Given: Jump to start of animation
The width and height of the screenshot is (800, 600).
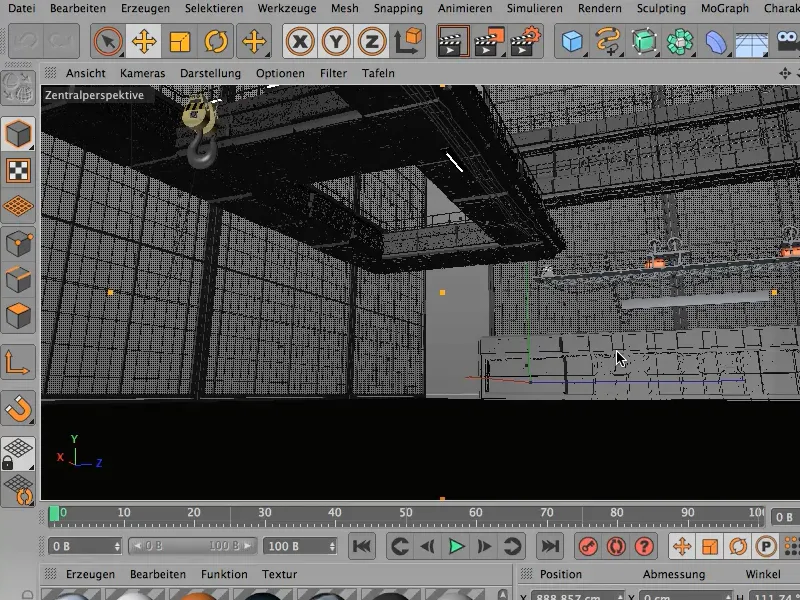Looking at the screenshot, I should (362, 546).
